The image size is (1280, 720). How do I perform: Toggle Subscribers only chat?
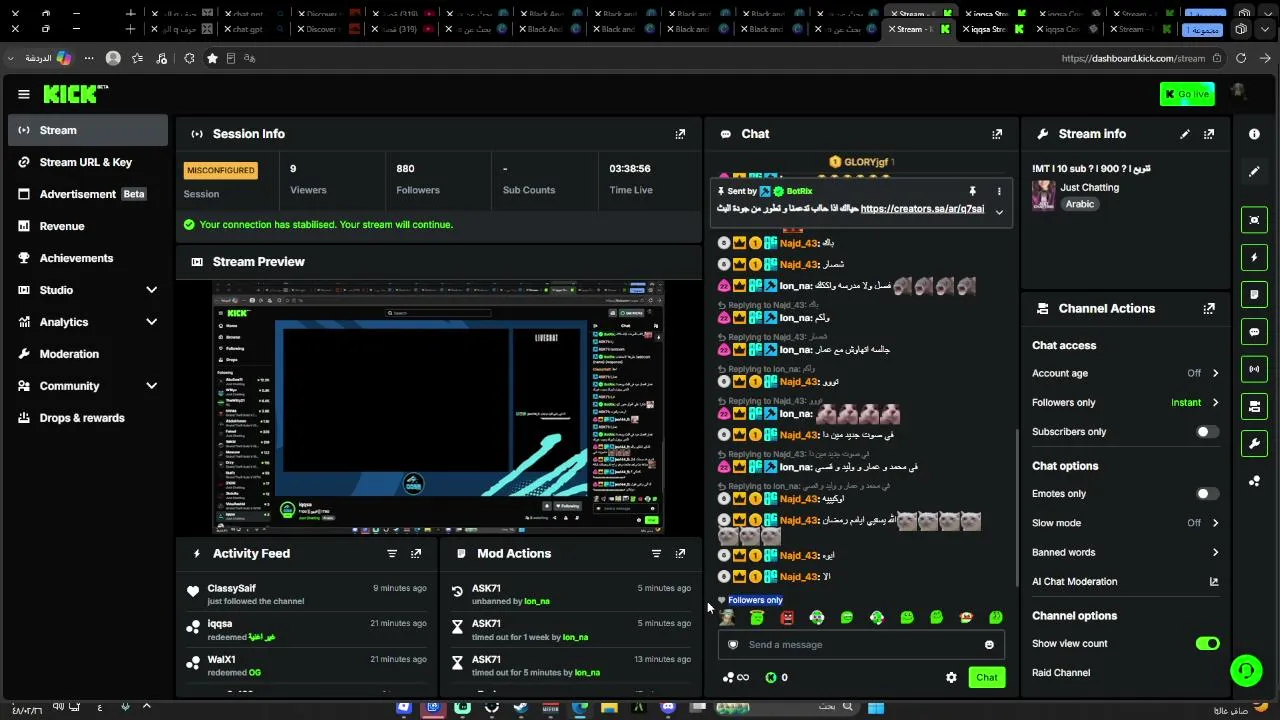pyautogui.click(x=1207, y=432)
